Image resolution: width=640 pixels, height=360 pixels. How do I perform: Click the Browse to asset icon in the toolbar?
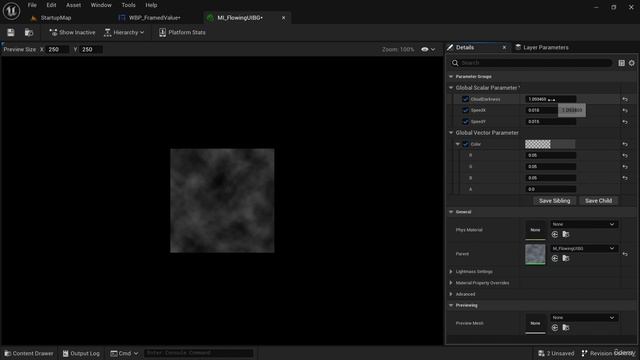(x=29, y=32)
